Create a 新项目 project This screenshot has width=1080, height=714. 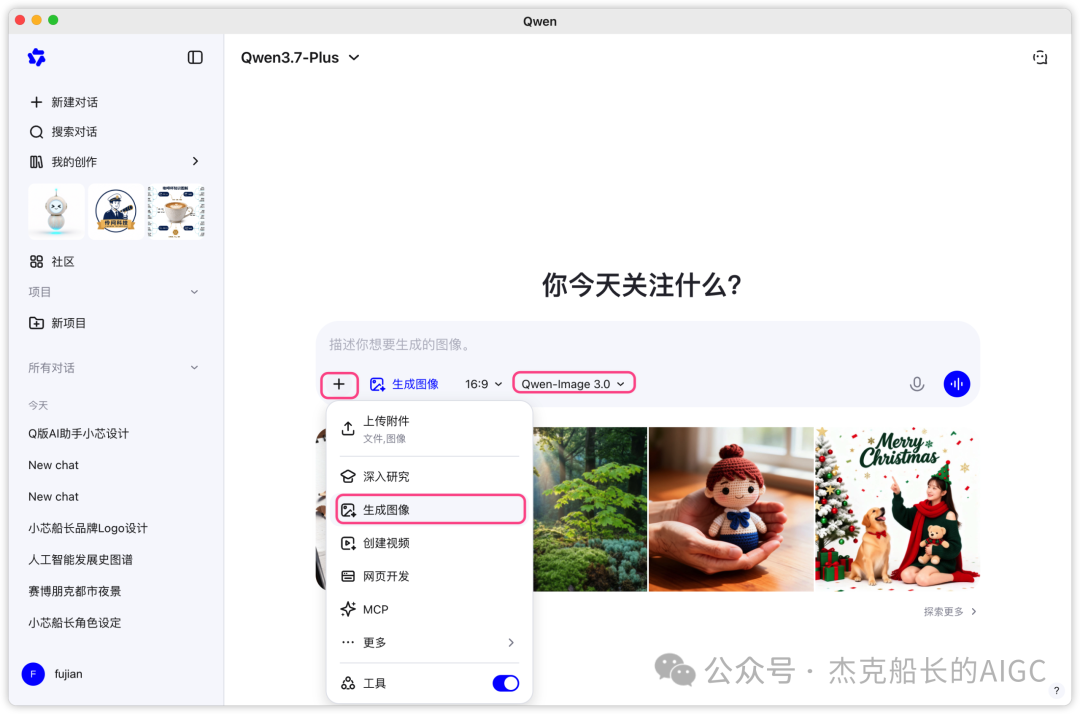(x=57, y=323)
